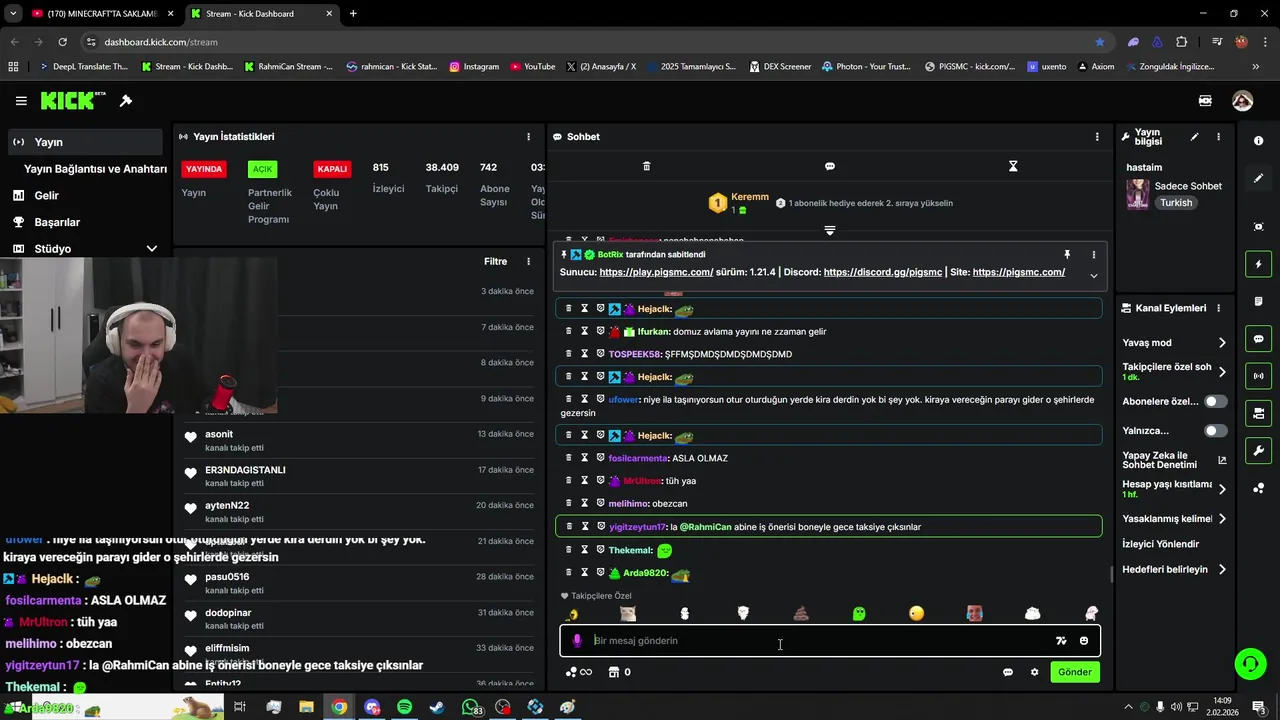Click the Filtre button
The image size is (1280, 720).
[x=495, y=262]
